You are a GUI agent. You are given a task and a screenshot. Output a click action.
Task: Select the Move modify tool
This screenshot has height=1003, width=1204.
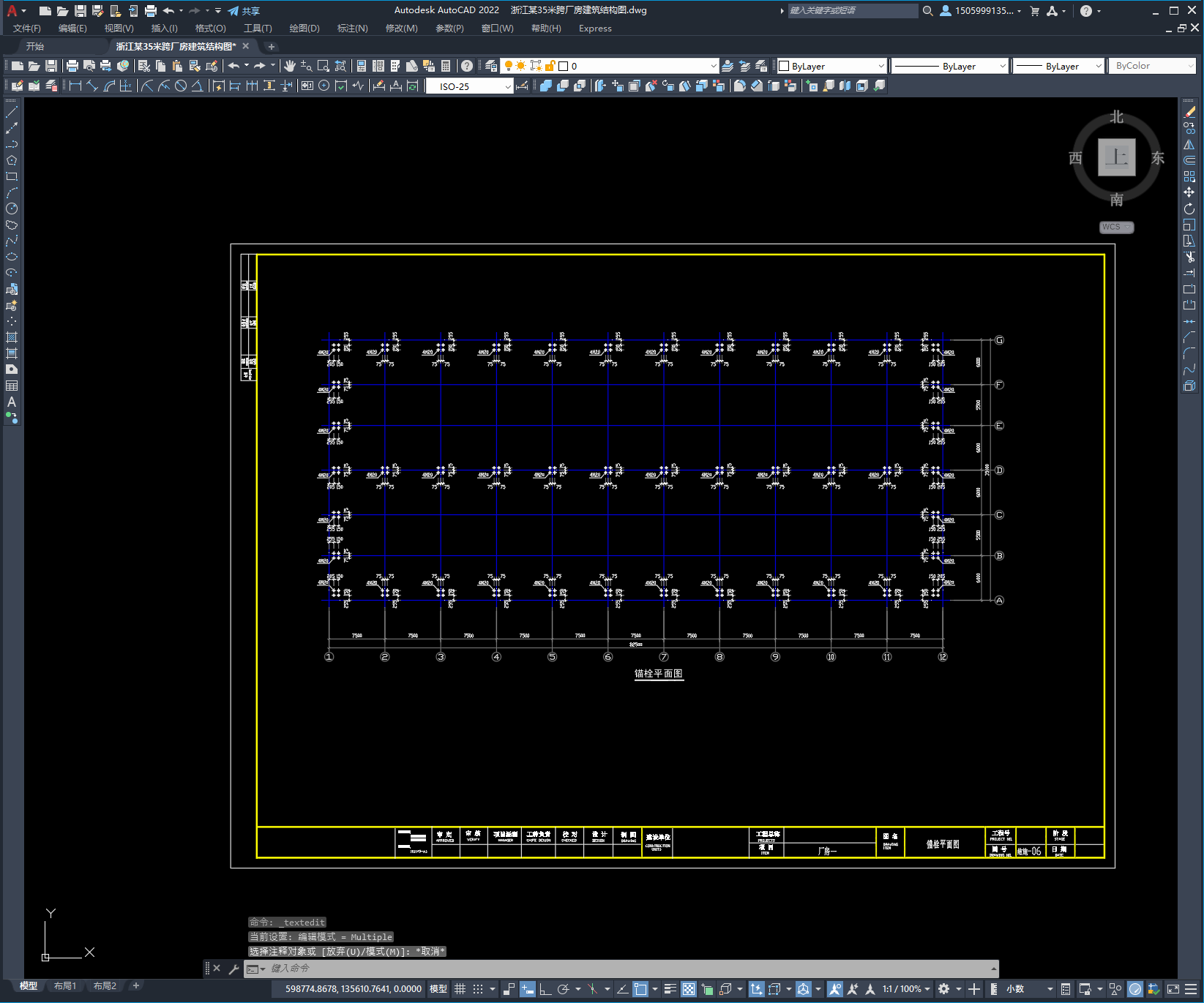[1189, 192]
